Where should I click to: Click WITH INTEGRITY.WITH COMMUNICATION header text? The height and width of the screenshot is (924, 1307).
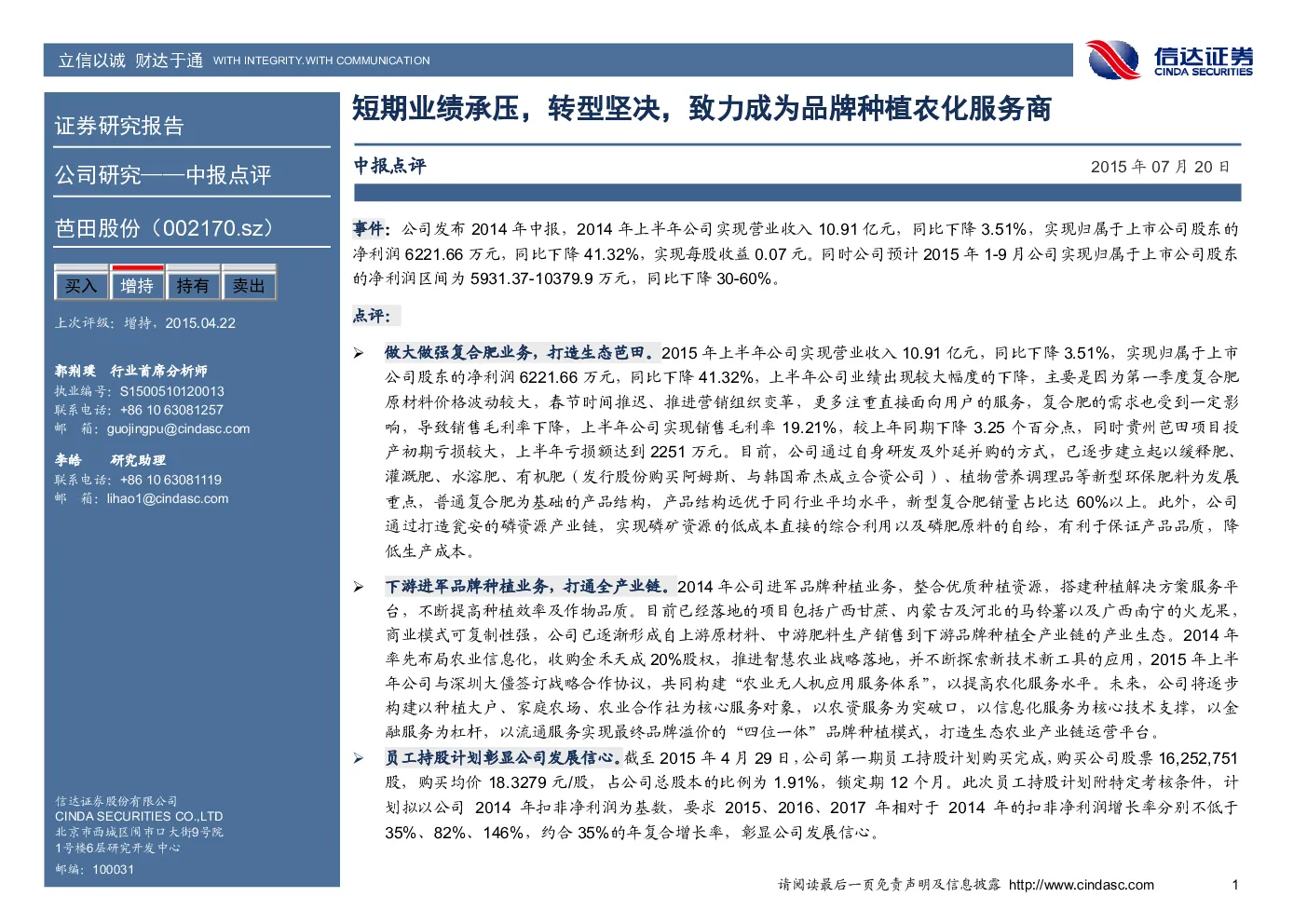coord(321,61)
